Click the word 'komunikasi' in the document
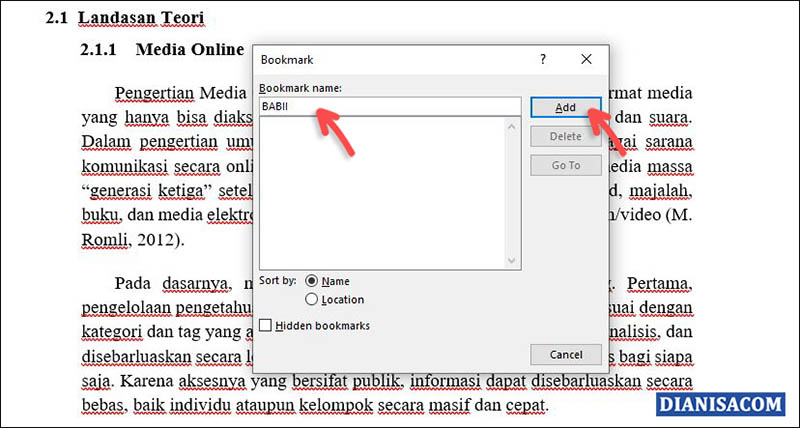800x428 pixels. point(124,166)
